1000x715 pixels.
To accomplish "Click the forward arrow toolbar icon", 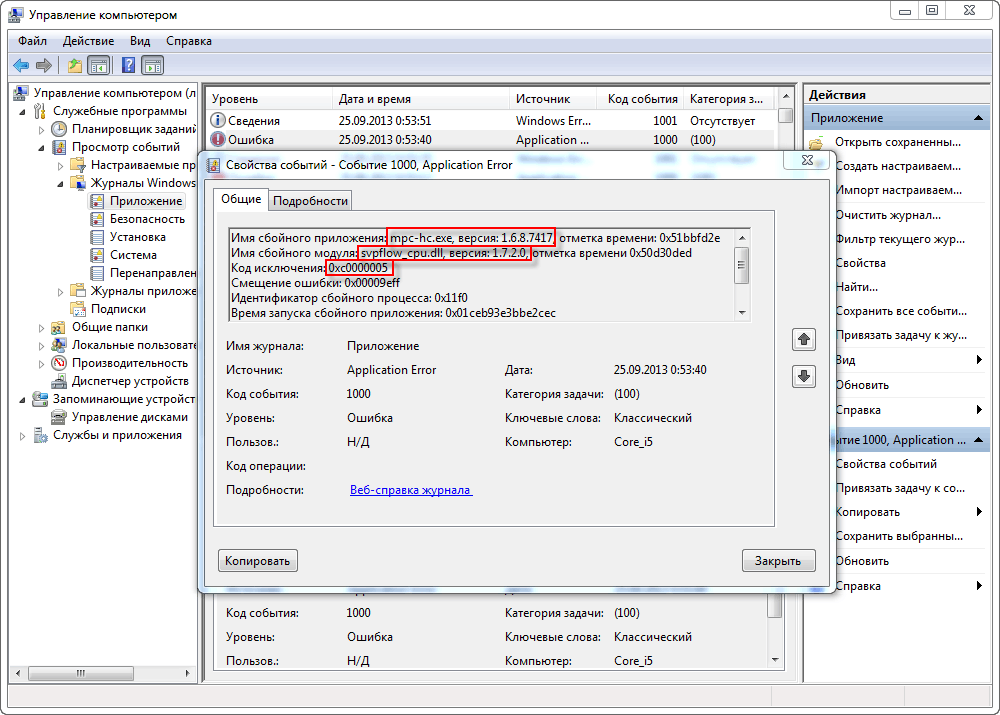I will tap(44, 65).
